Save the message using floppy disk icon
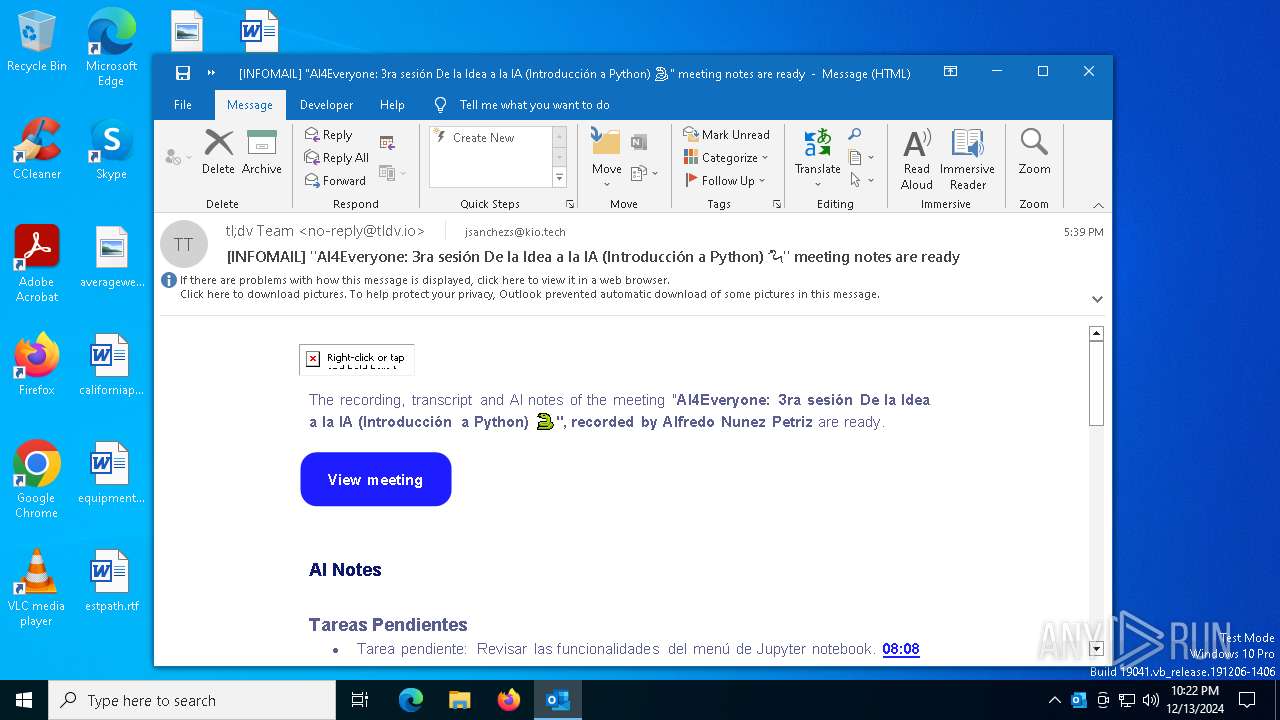This screenshot has height=720, width=1280. pos(183,73)
